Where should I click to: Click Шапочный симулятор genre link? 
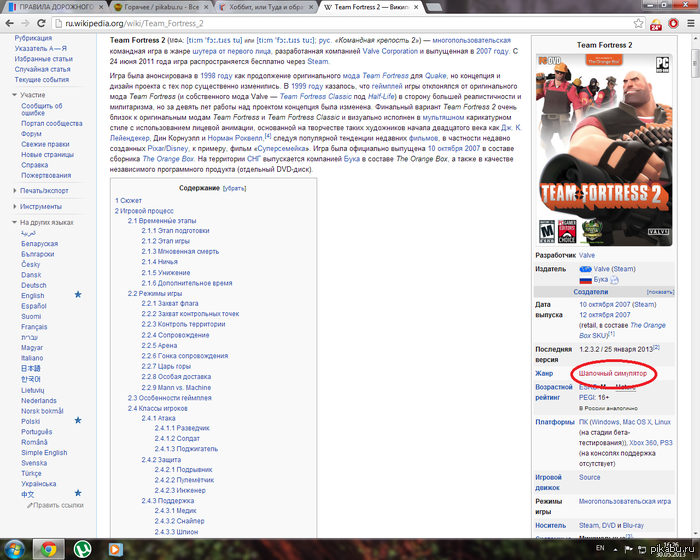tap(612, 373)
